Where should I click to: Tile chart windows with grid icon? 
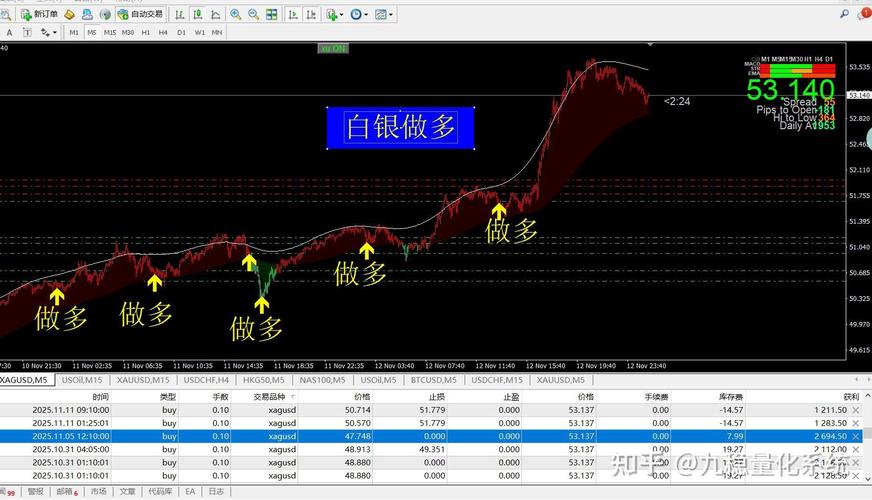point(271,14)
